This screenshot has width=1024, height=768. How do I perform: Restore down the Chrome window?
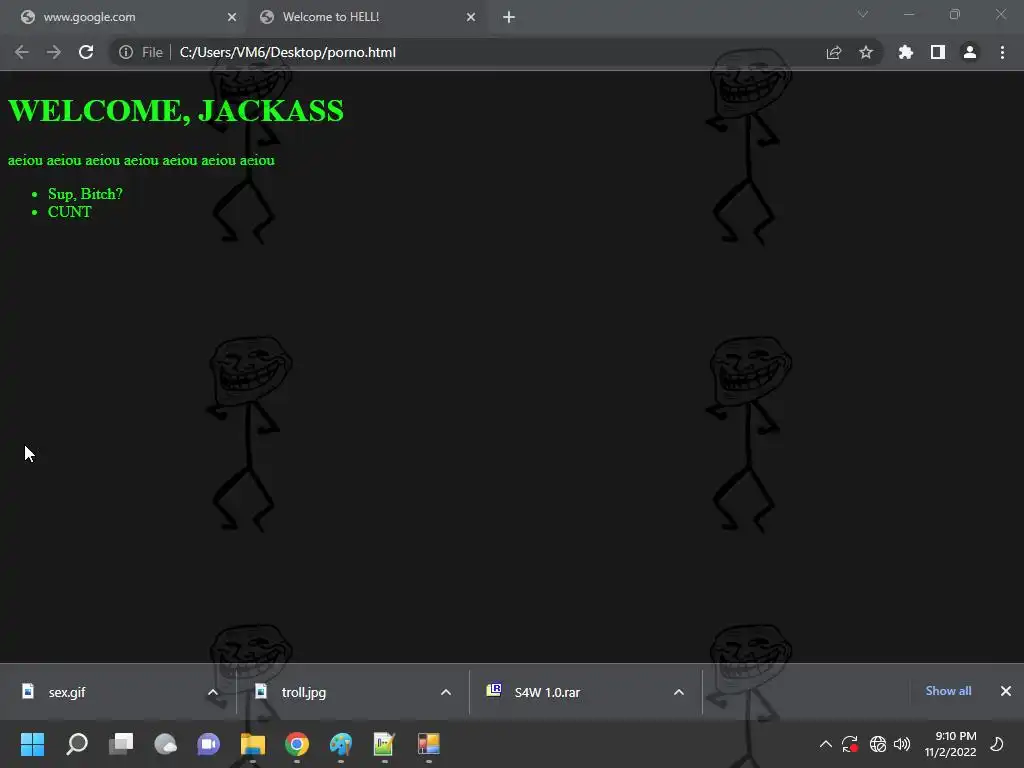click(x=955, y=14)
